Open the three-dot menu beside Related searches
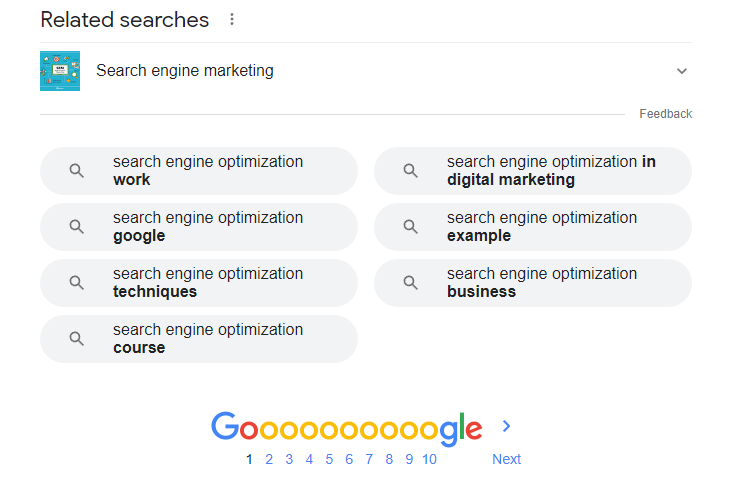735x485 pixels. (x=232, y=19)
